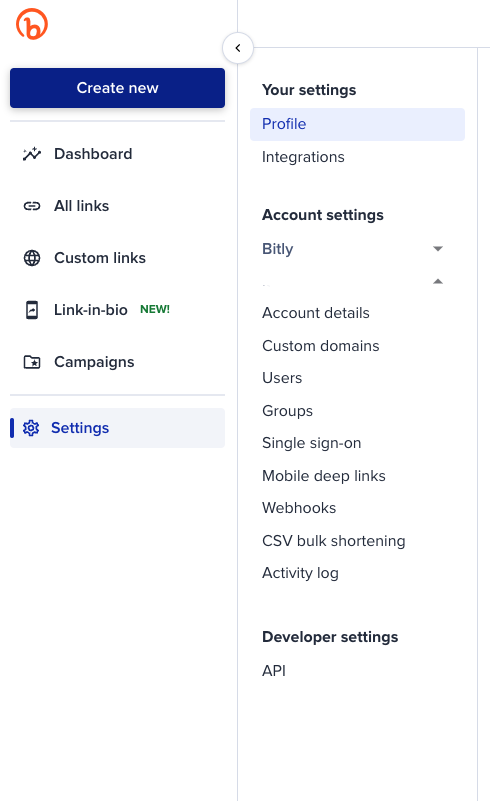Open CSV bulk shortening page
This screenshot has width=490, height=801.
click(x=334, y=540)
